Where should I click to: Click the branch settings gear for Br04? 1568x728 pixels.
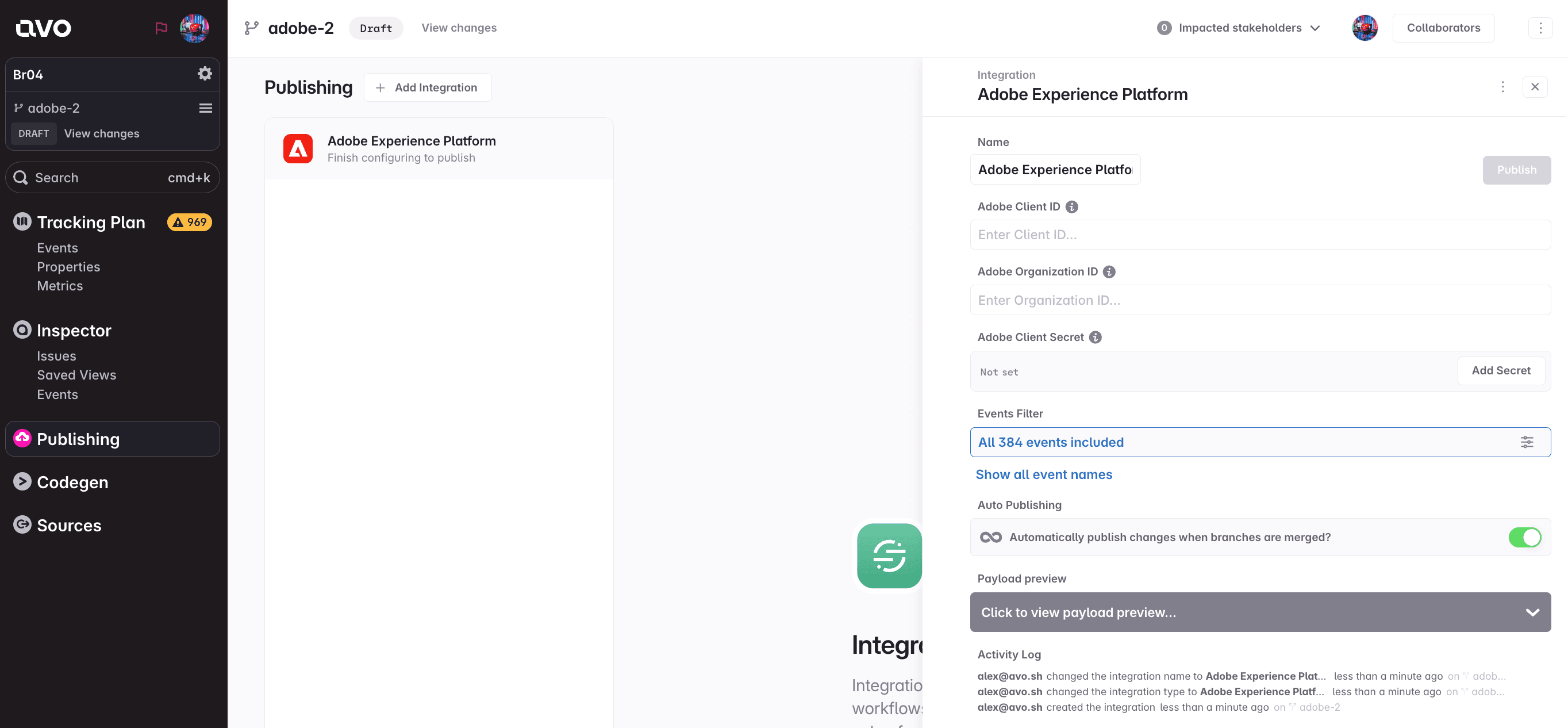click(x=205, y=74)
